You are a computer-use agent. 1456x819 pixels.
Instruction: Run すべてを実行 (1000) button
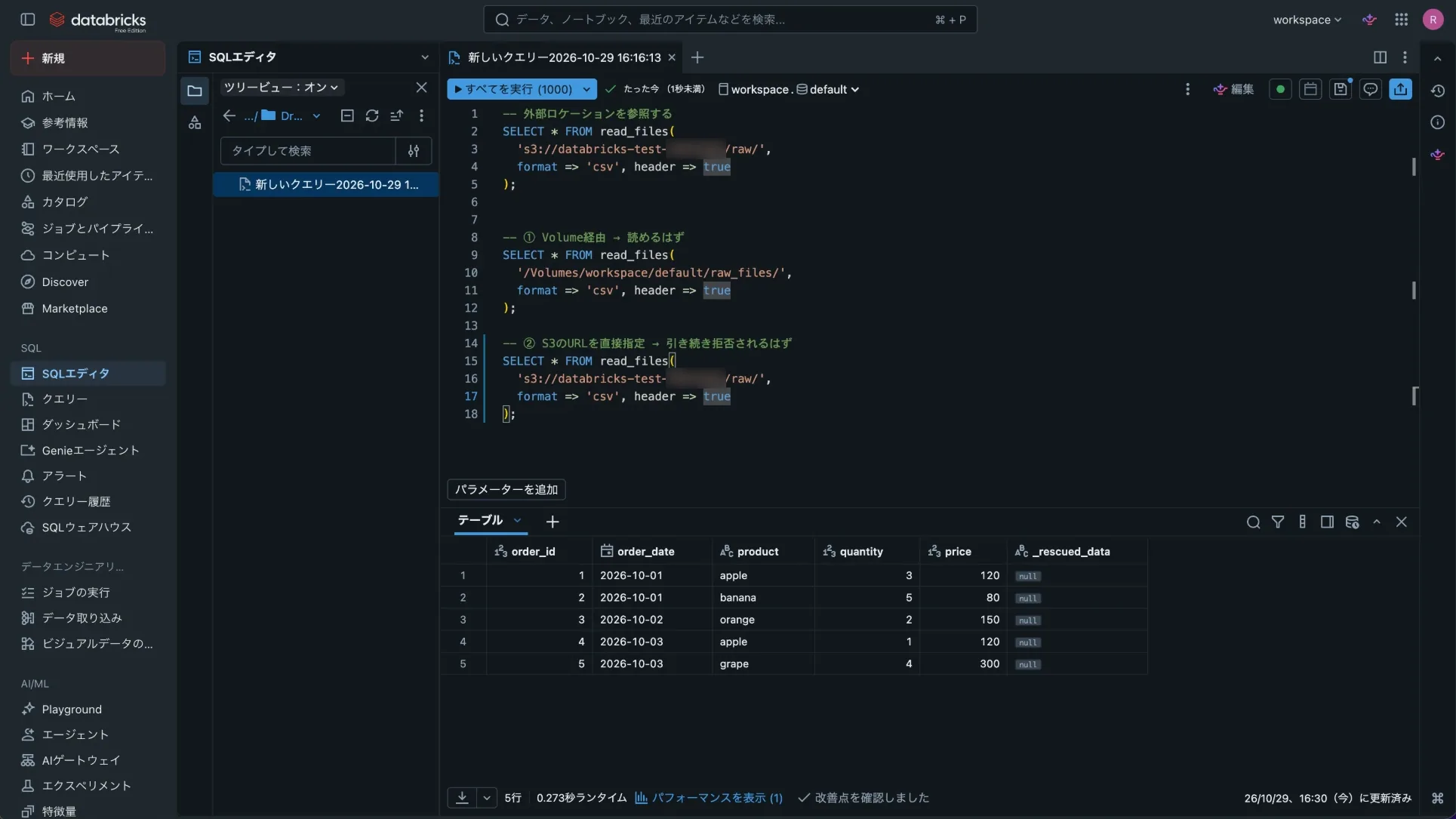click(x=513, y=89)
